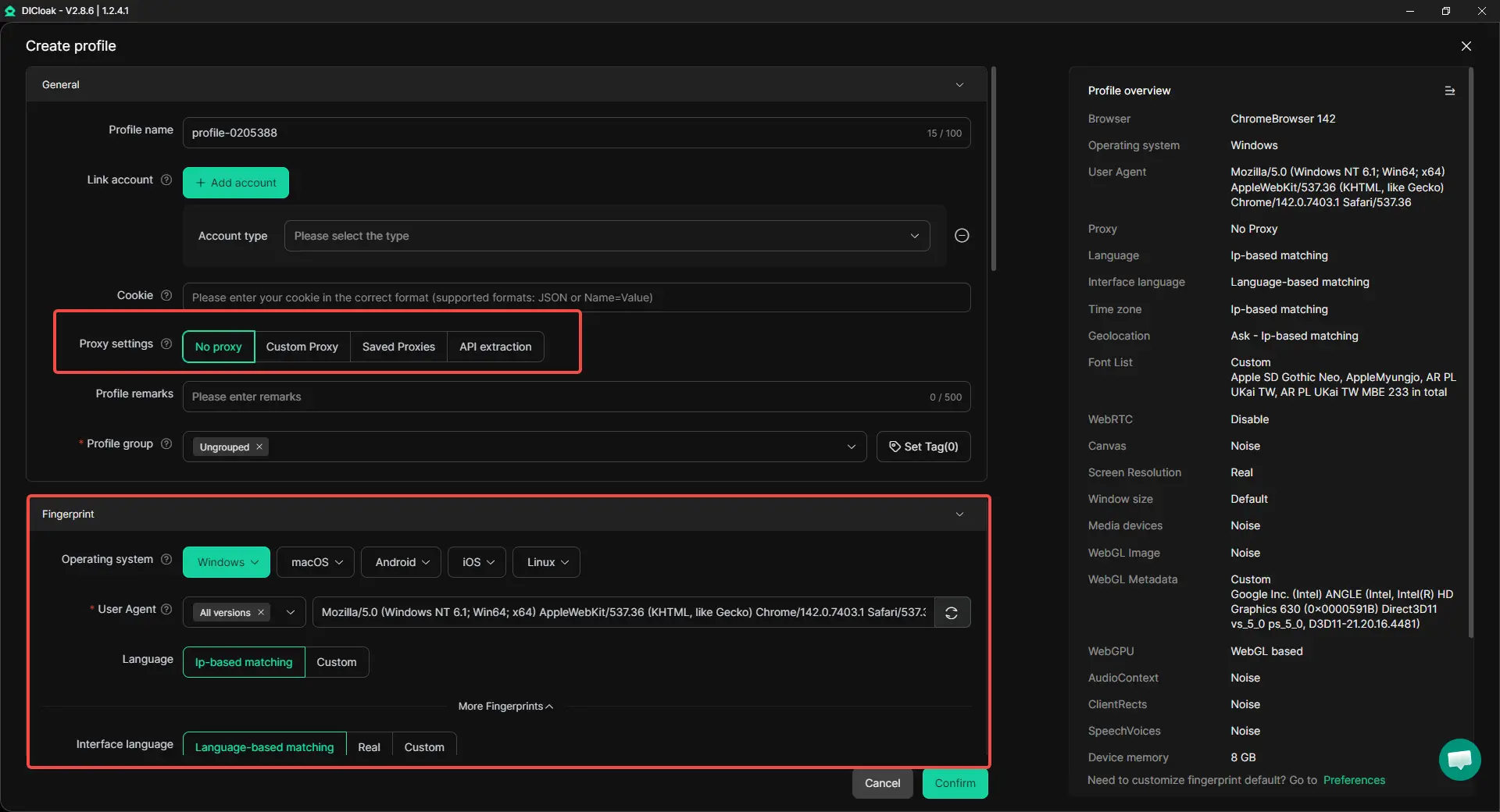Screen dimensions: 1500x812
Task: Select macOS operating system option
Action: pyautogui.click(x=316, y=563)
